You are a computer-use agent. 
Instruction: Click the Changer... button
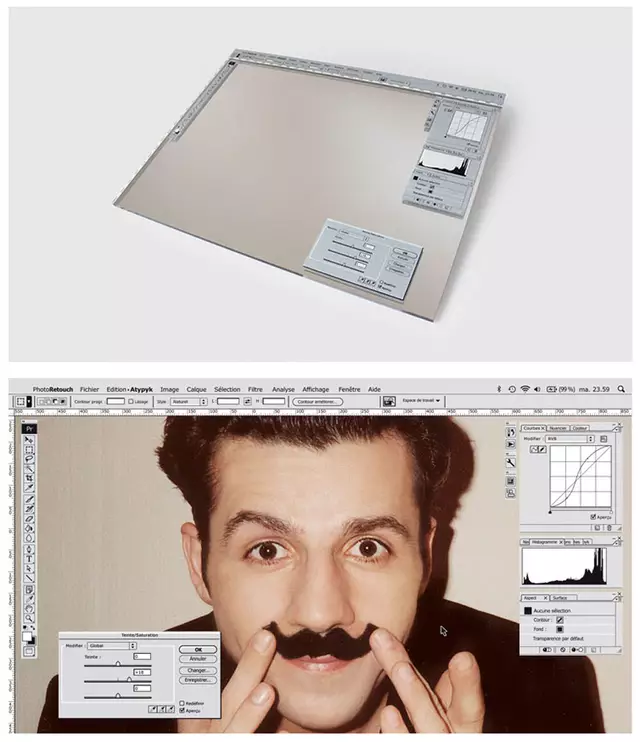tap(198, 671)
